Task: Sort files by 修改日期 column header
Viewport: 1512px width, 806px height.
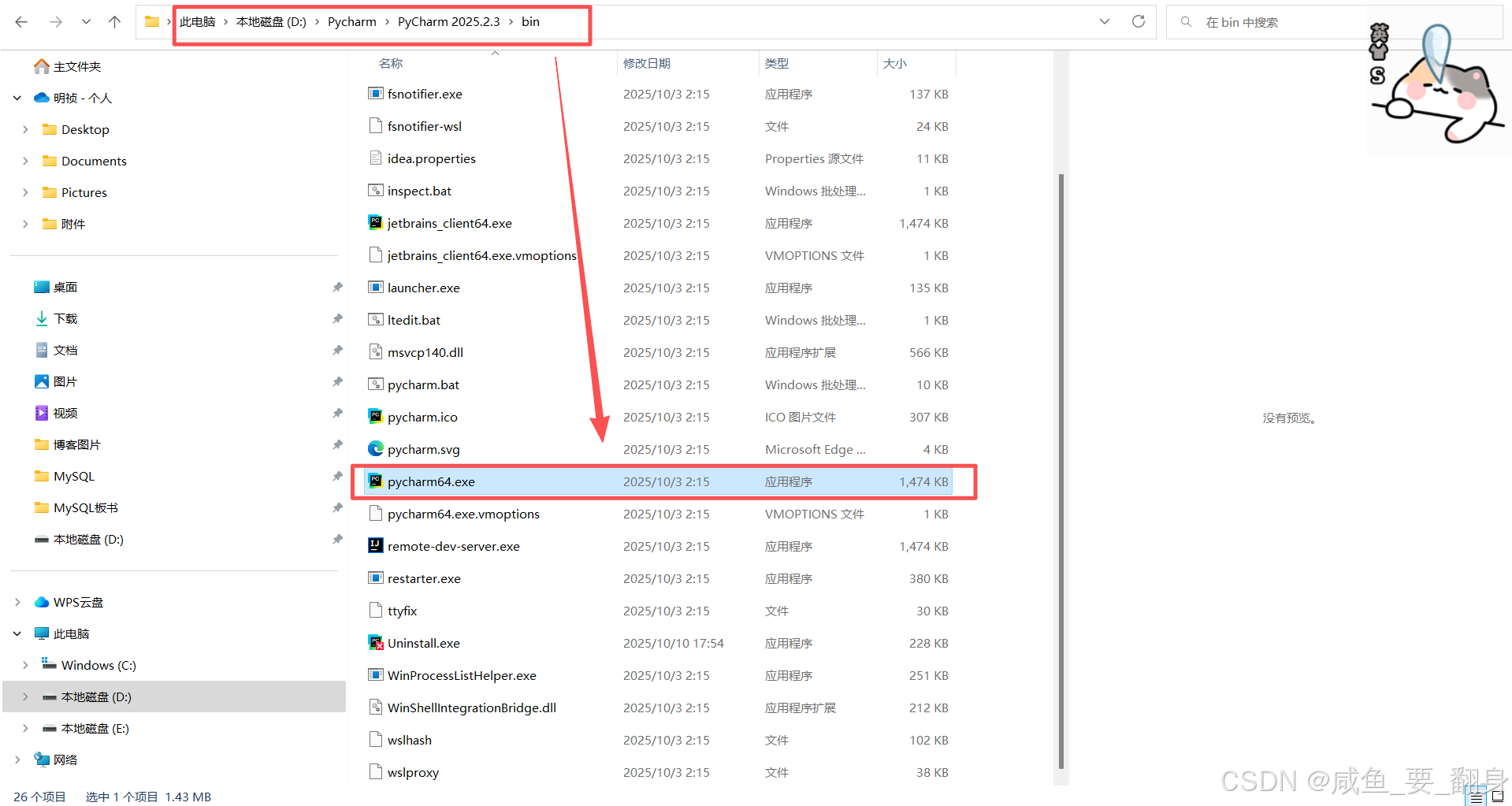Action: [647, 63]
